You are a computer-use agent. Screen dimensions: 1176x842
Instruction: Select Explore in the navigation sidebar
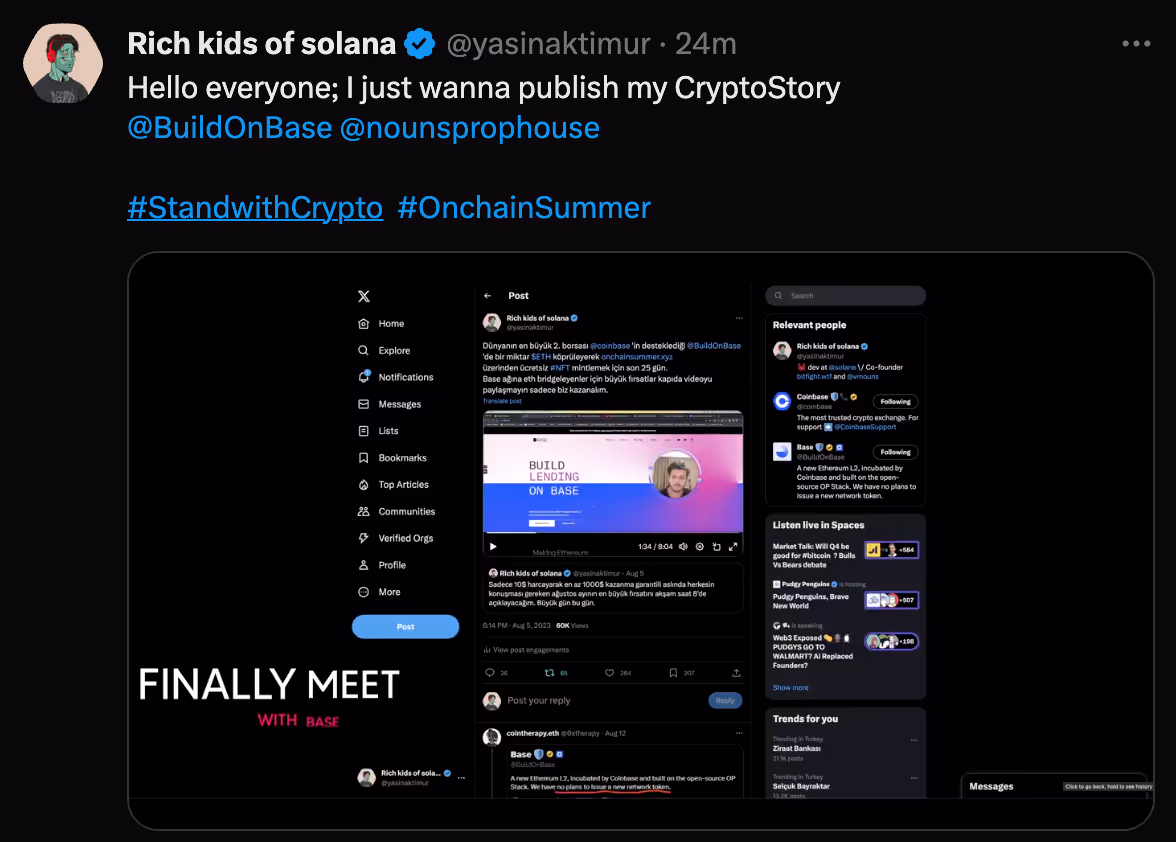394,351
